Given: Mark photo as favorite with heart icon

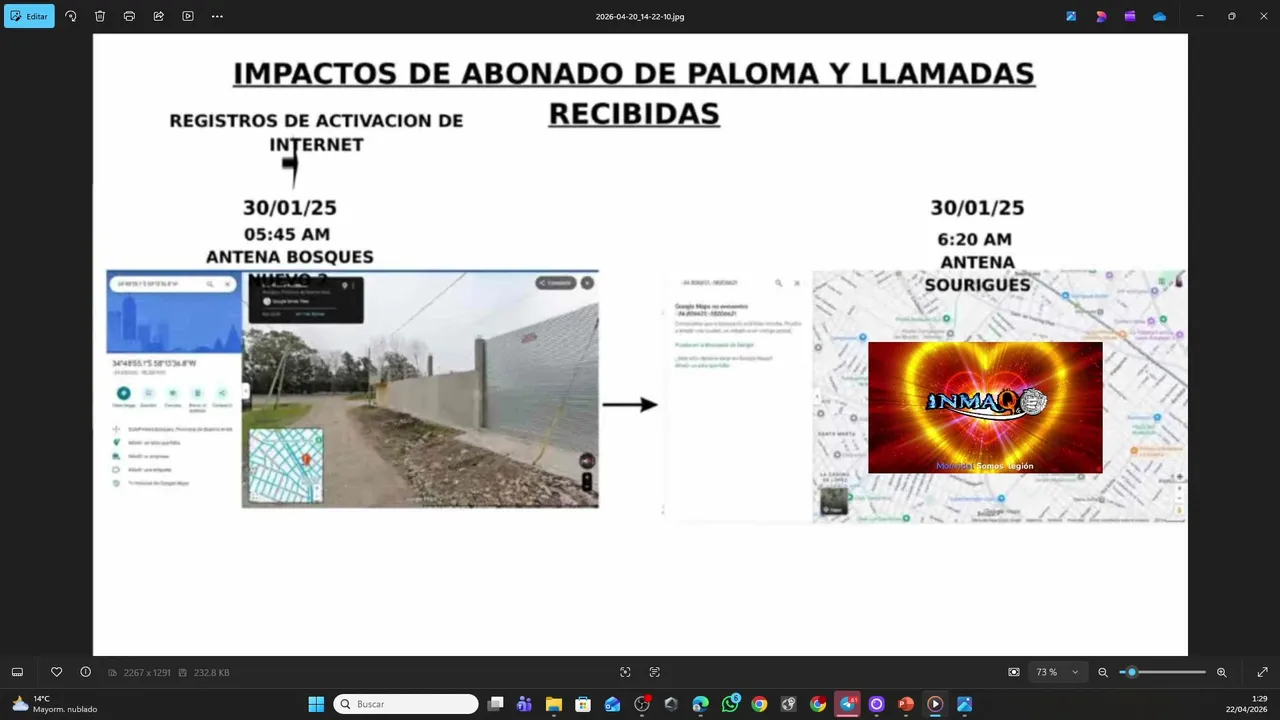Looking at the screenshot, I should (56, 672).
